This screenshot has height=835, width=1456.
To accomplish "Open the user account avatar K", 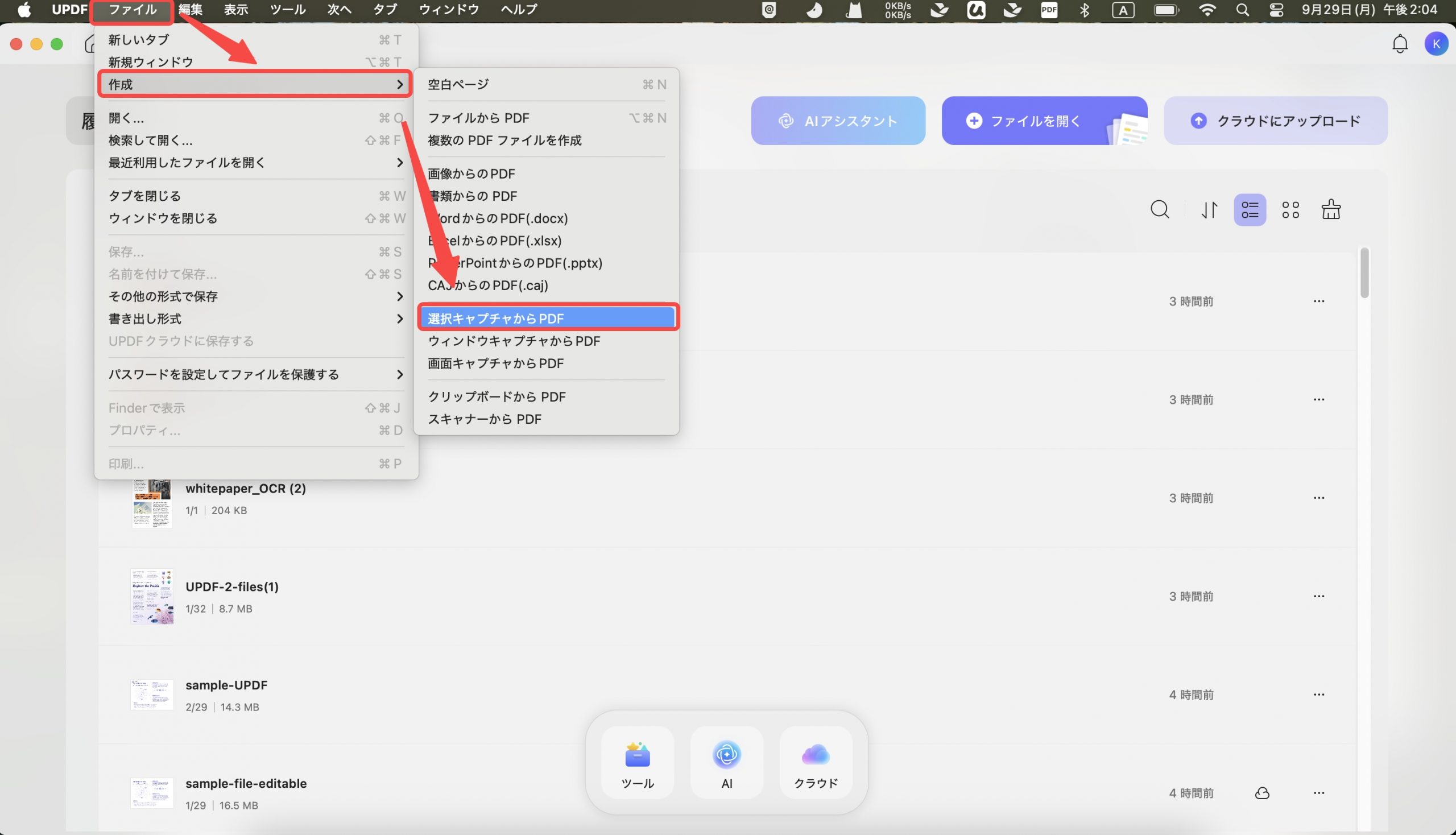I will coord(1436,44).
